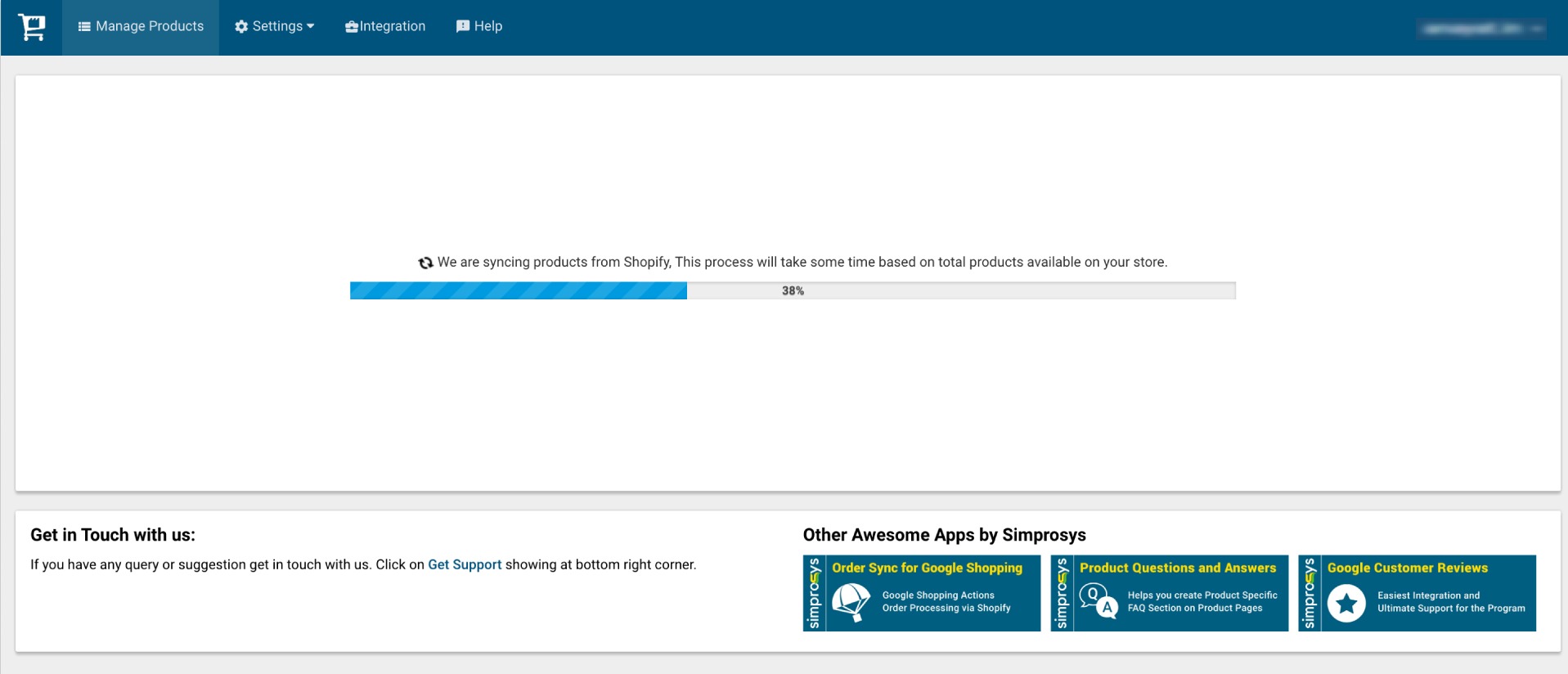
Task: Click the Help chat bubble icon
Action: point(463,27)
